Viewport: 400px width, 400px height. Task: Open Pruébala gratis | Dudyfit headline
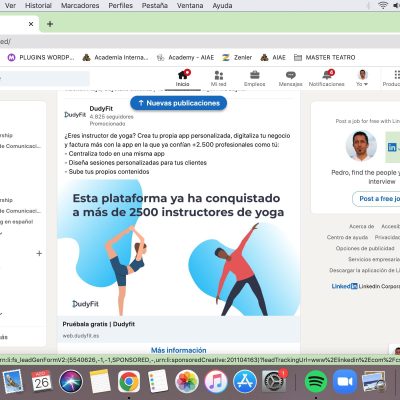click(99, 324)
